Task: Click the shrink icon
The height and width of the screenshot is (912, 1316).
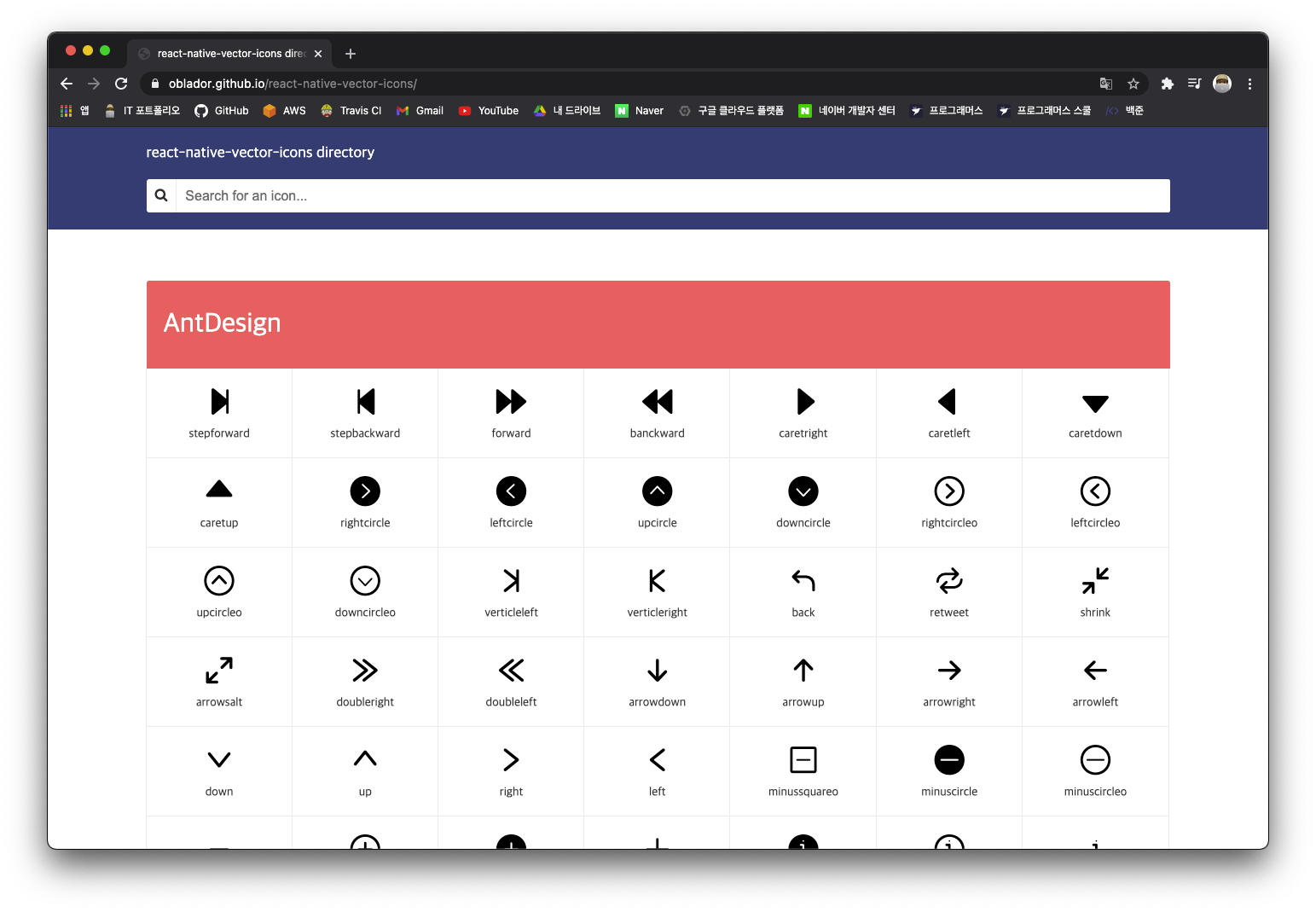Action: coord(1095,580)
